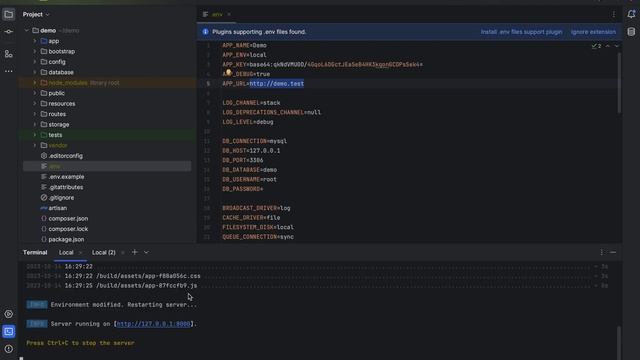Screen dimensions: 640x360
Task: Expand the config folder
Action: click(x=35, y=62)
